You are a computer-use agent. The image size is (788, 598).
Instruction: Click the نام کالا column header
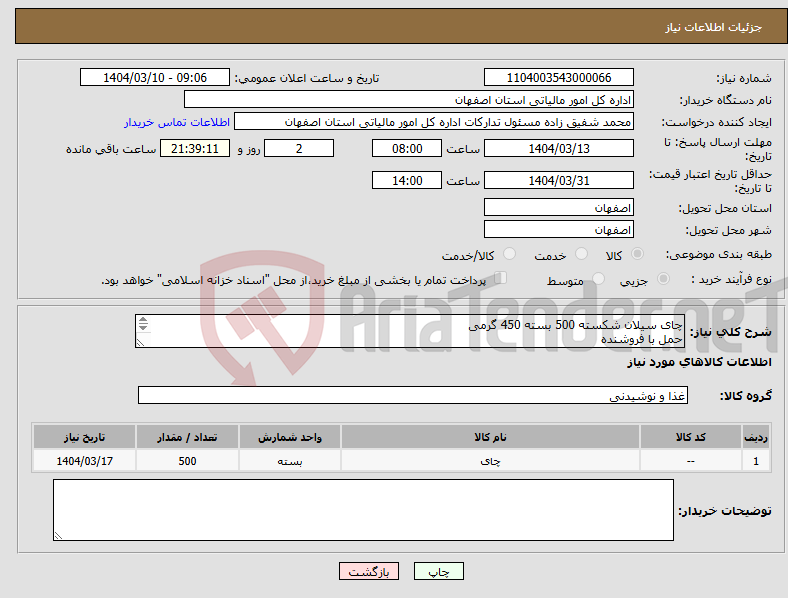[490, 437]
